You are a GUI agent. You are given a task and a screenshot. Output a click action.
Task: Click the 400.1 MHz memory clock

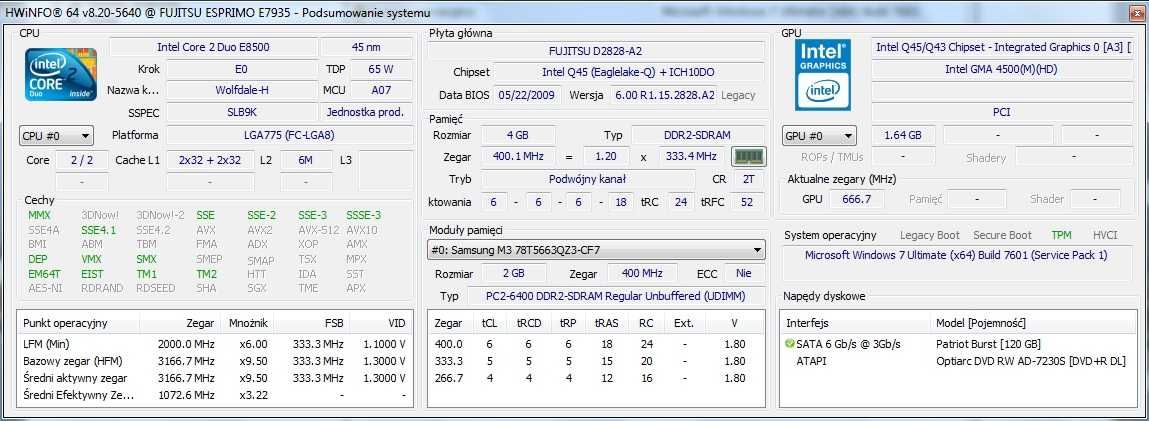pyautogui.click(x=518, y=157)
